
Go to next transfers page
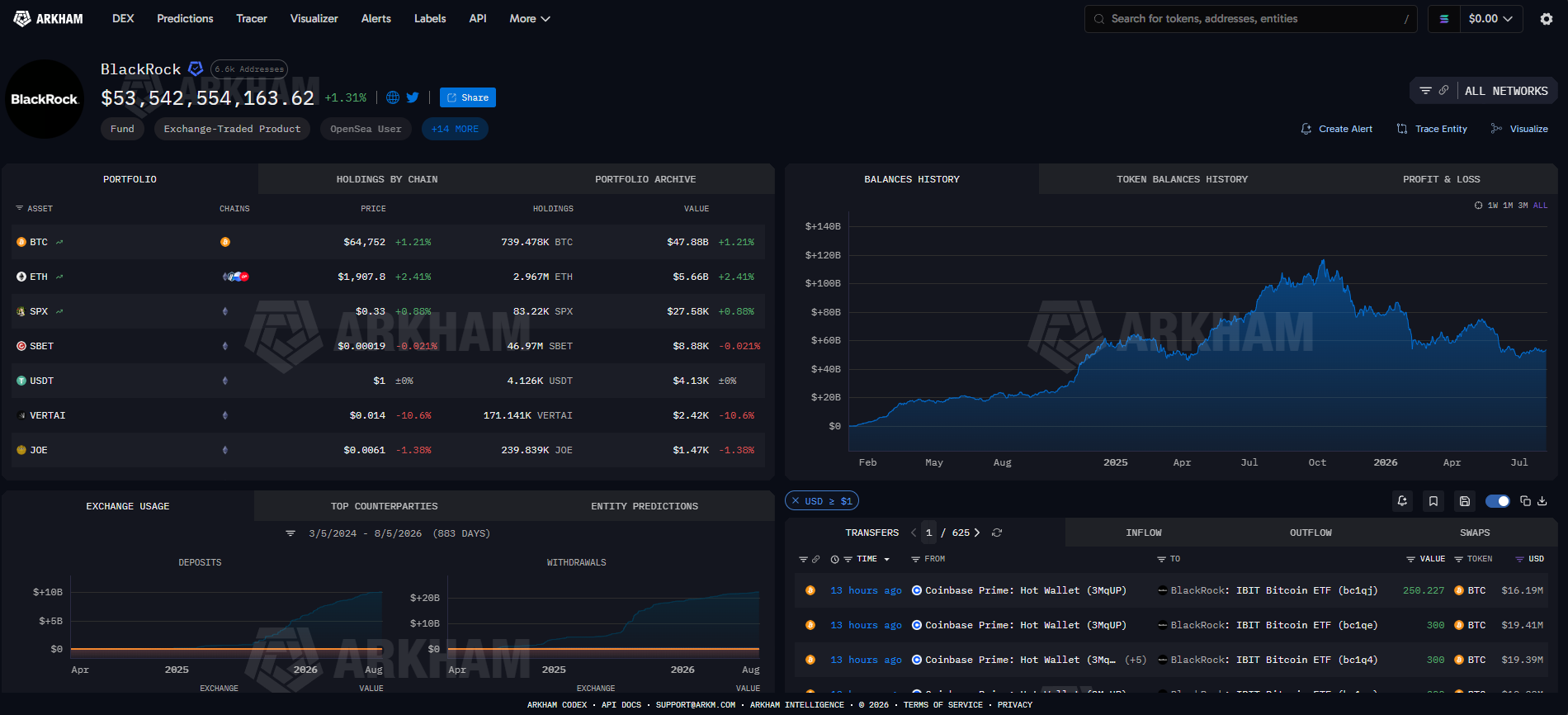coord(977,533)
